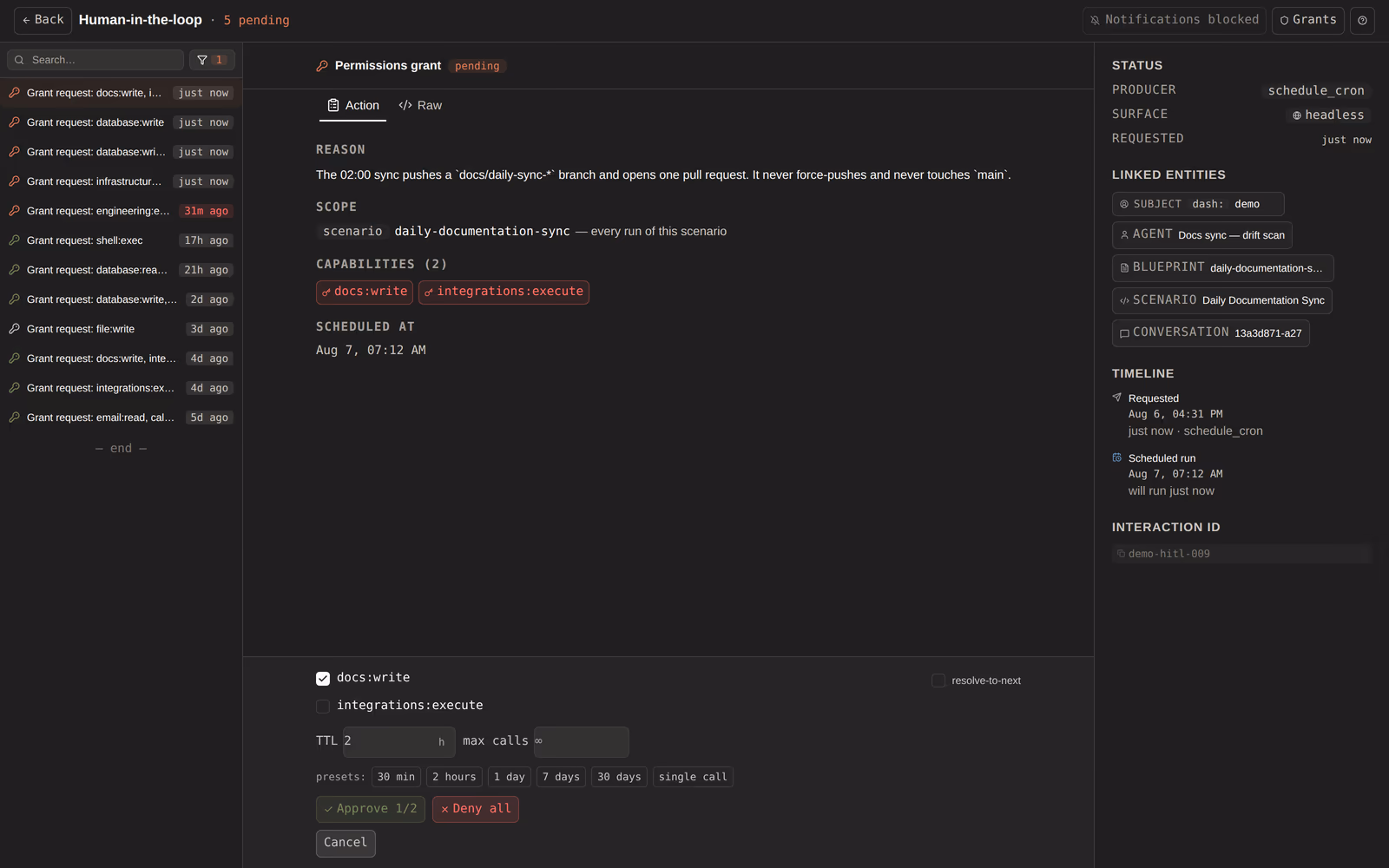The height and width of the screenshot is (868, 1389).
Task: Click the docs:write capability chip
Action: [x=365, y=292]
